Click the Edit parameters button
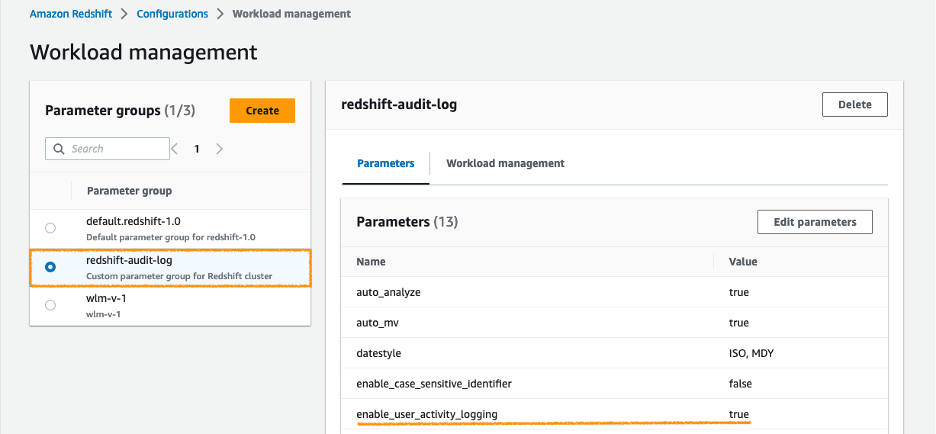This screenshot has width=936, height=434. click(814, 222)
